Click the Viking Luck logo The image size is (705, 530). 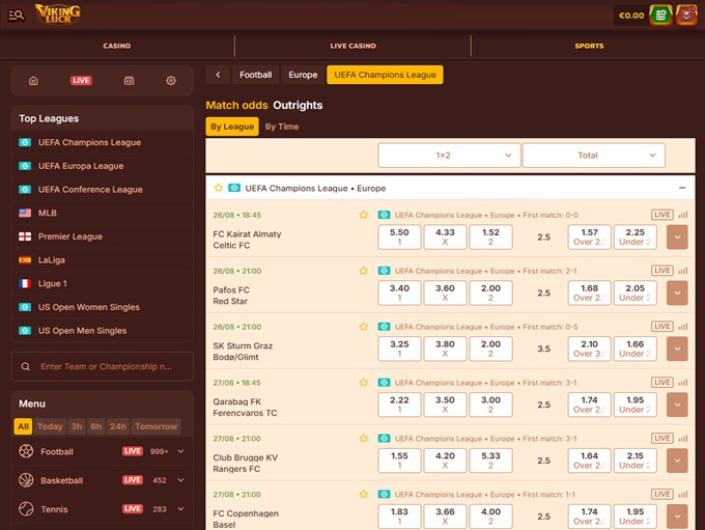click(57, 14)
